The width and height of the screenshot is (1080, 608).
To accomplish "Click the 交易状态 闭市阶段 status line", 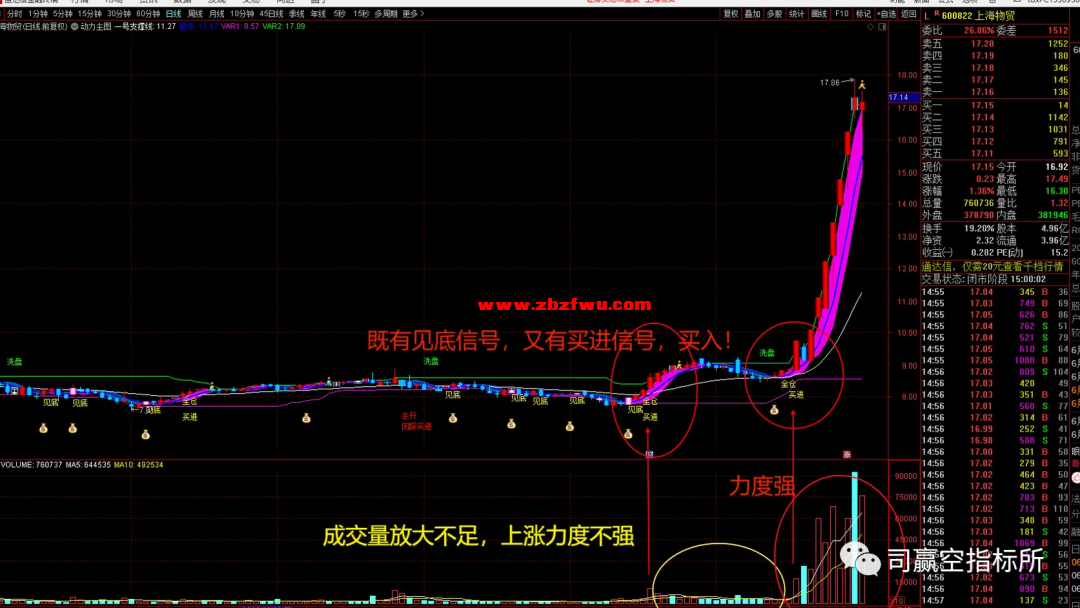I will [x=984, y=280].
